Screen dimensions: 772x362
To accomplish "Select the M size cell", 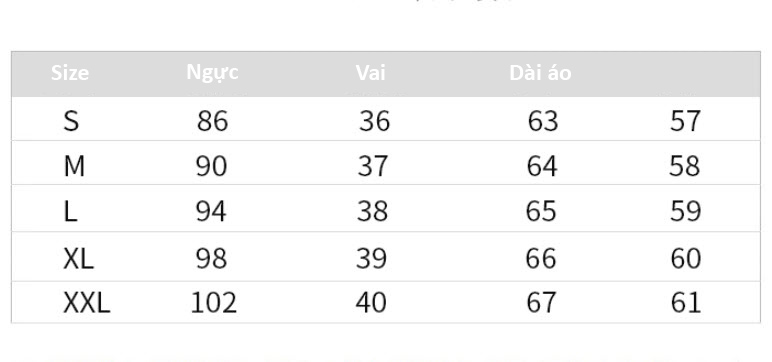I will (x=74, y=166).
